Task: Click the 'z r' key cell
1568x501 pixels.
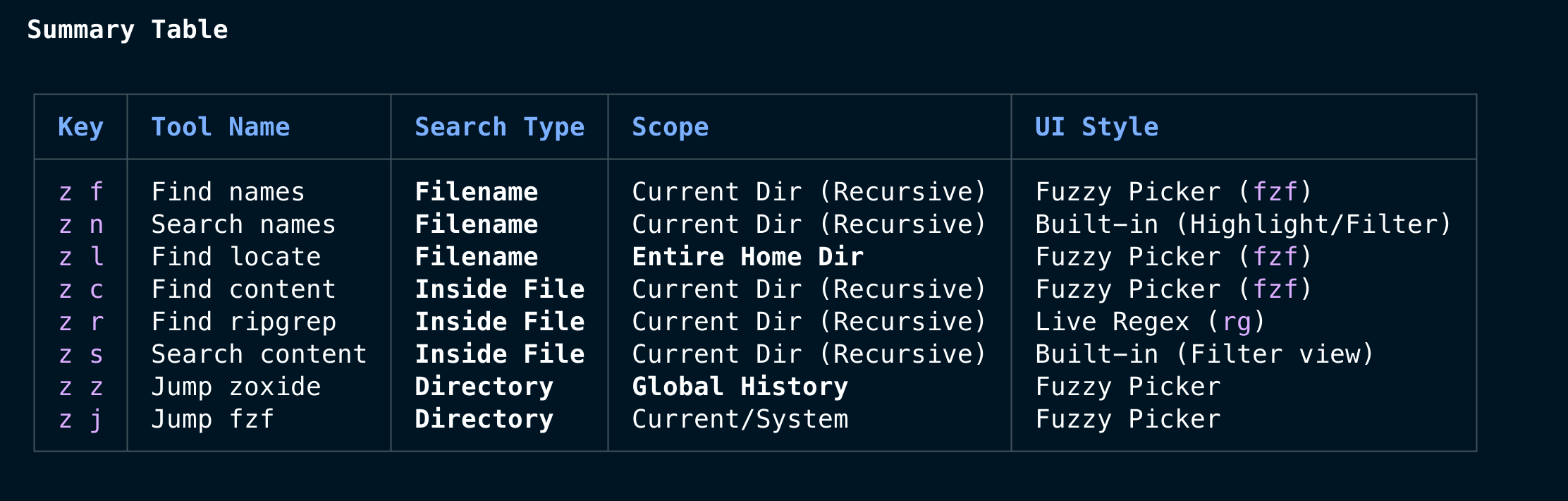Action: tap(81, 322)
